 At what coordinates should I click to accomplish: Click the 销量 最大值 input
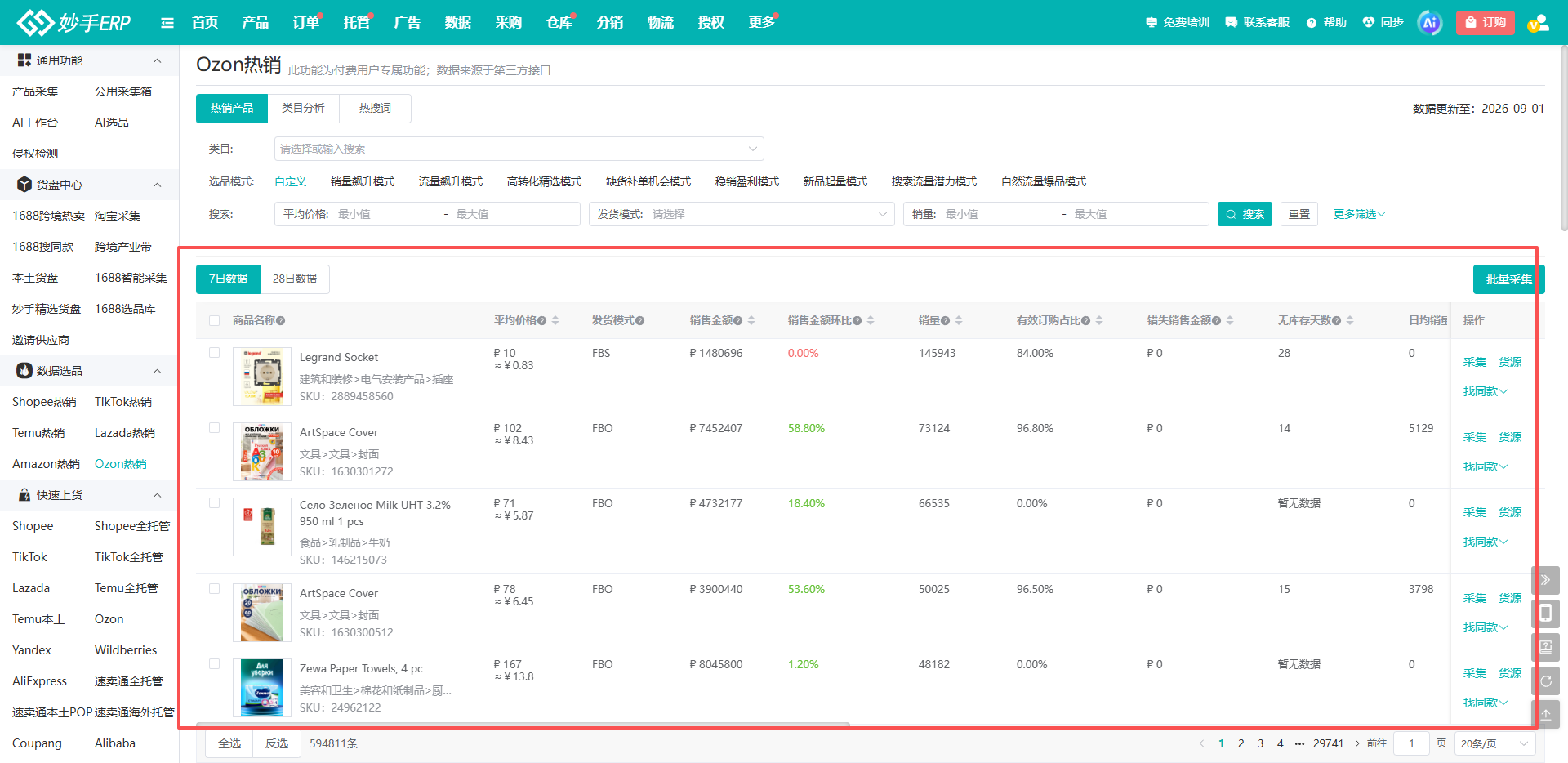(1137, 214)
